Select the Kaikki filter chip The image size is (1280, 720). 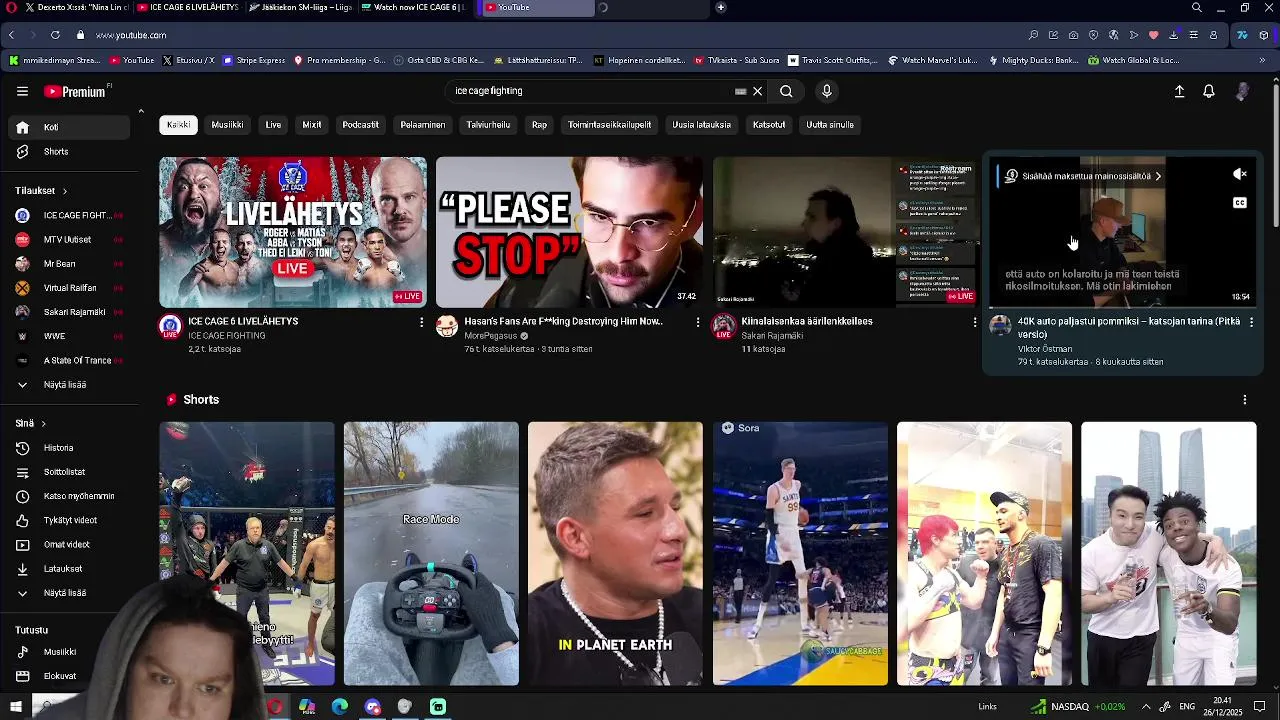[178, 125]
